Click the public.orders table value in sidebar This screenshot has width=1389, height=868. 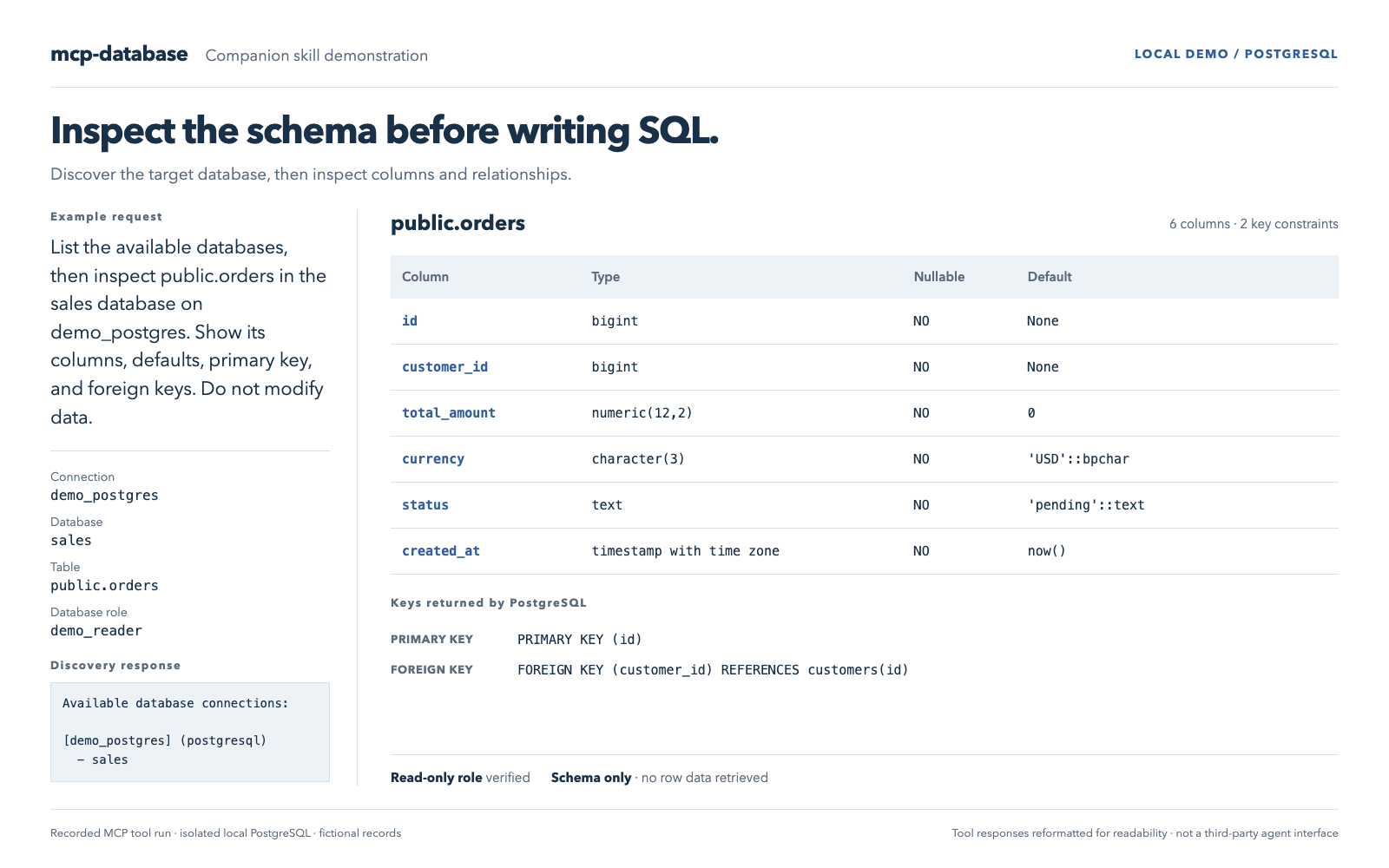[x=104, y=586]
